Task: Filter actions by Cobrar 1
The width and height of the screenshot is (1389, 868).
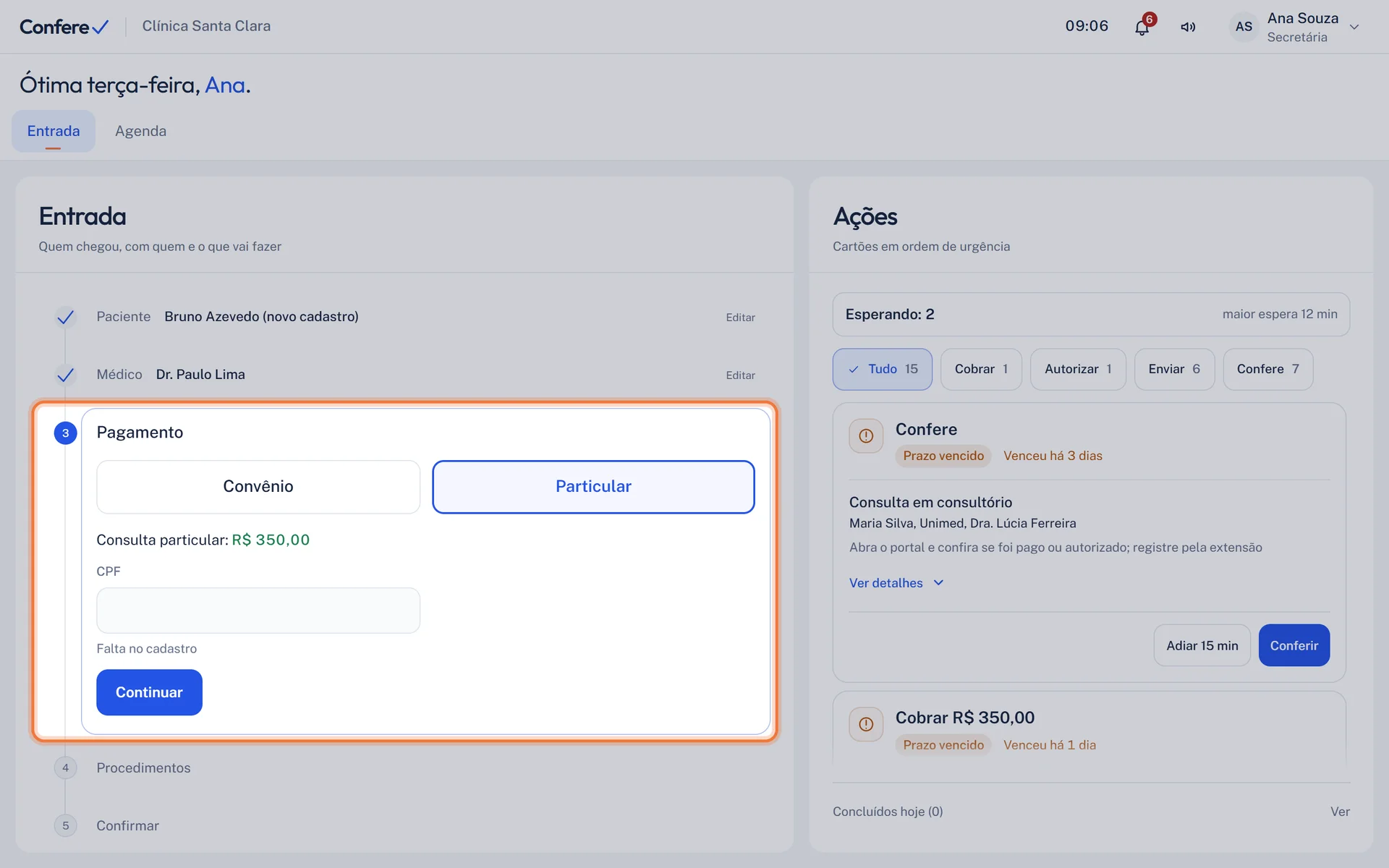Action: 981,369
